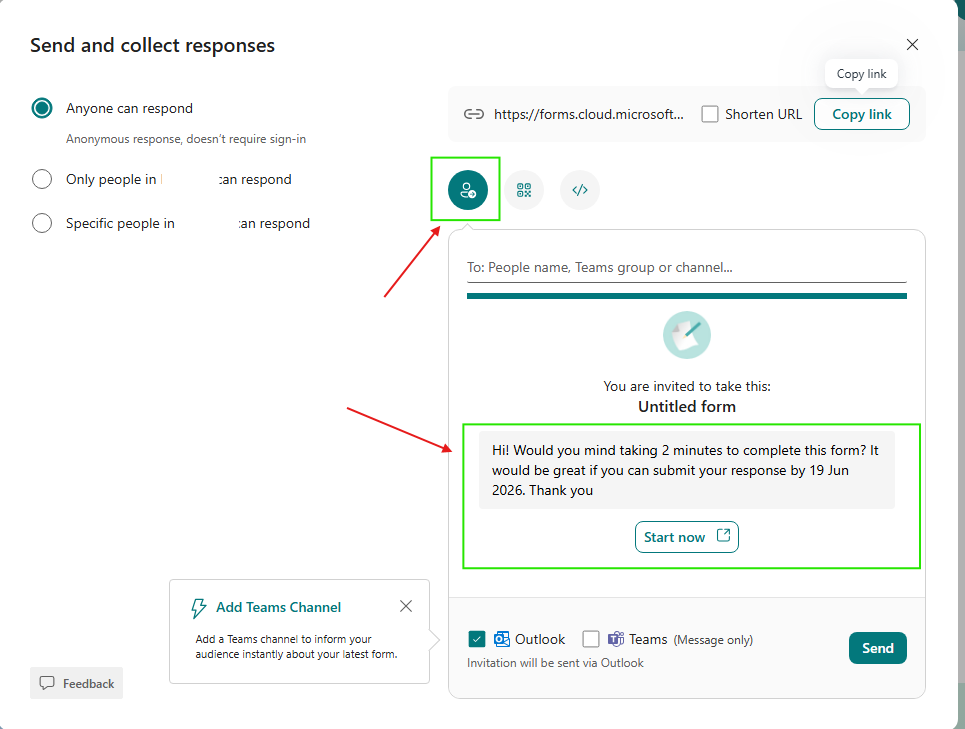Screen dimensions: 965x729
Task: Click the link chain icon beside URL
Action: point(473,114)
